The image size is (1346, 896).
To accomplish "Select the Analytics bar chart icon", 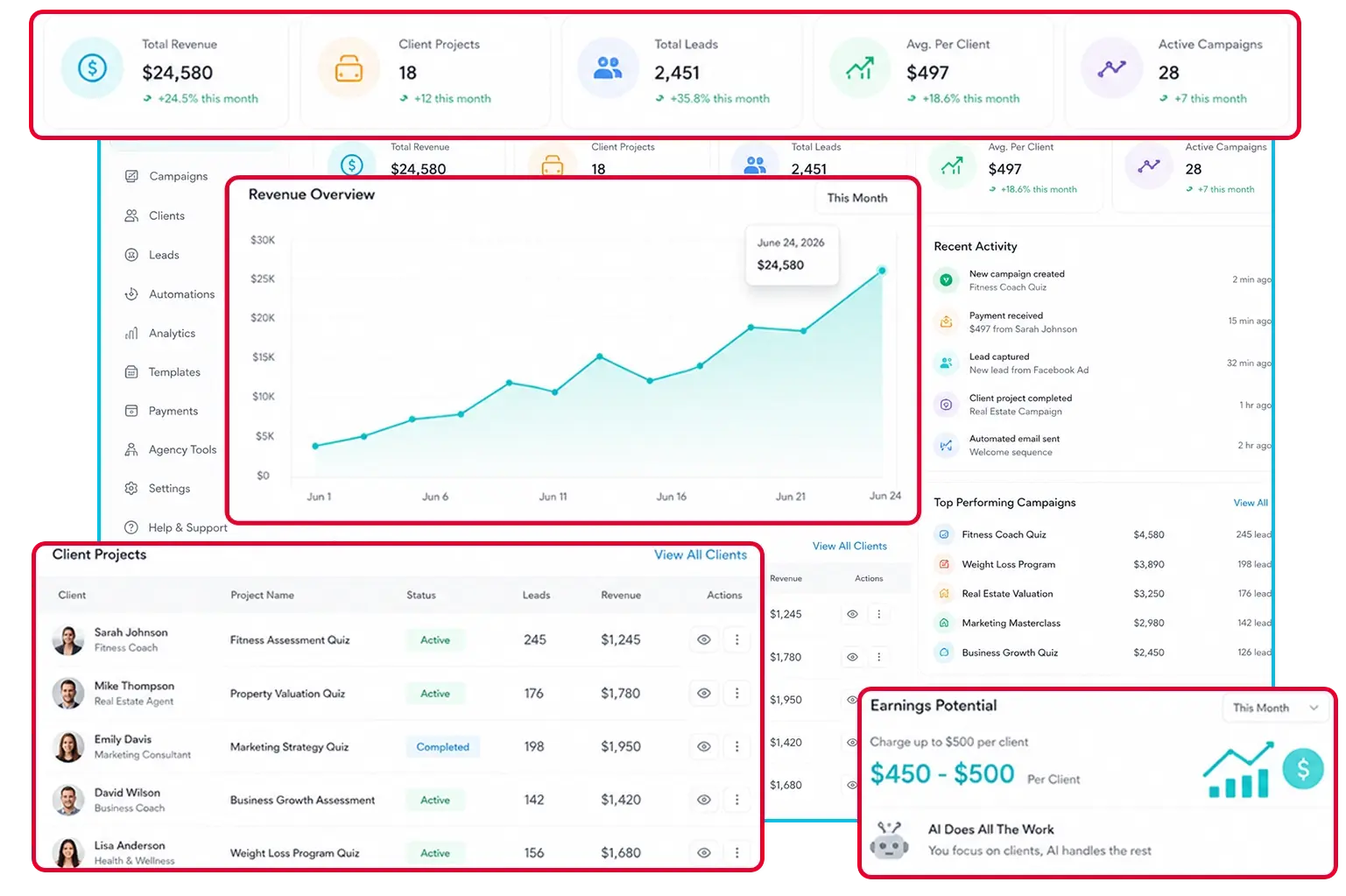I will click(131, 333).
